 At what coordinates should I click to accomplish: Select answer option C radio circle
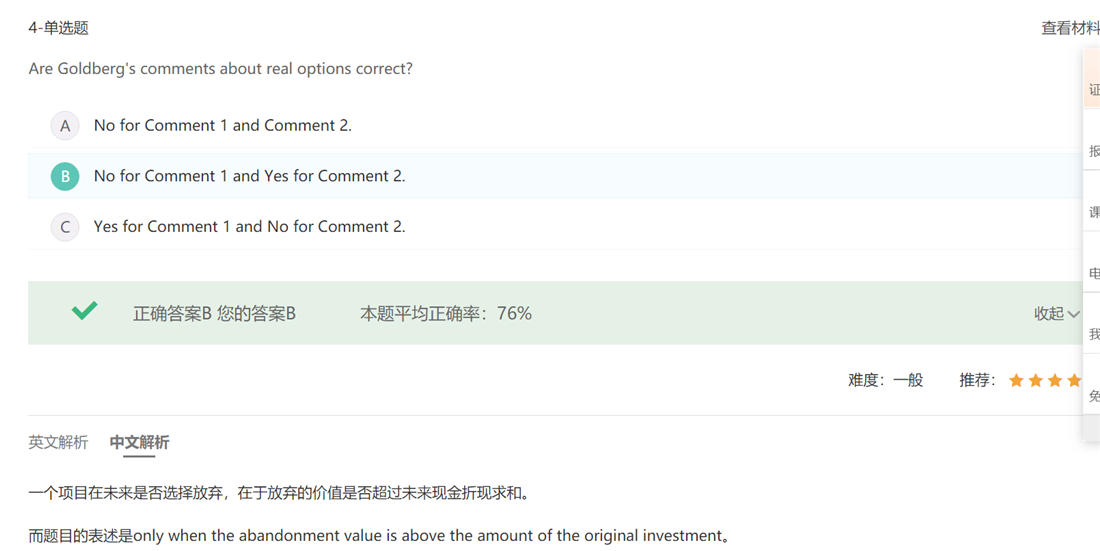point(65,227)
